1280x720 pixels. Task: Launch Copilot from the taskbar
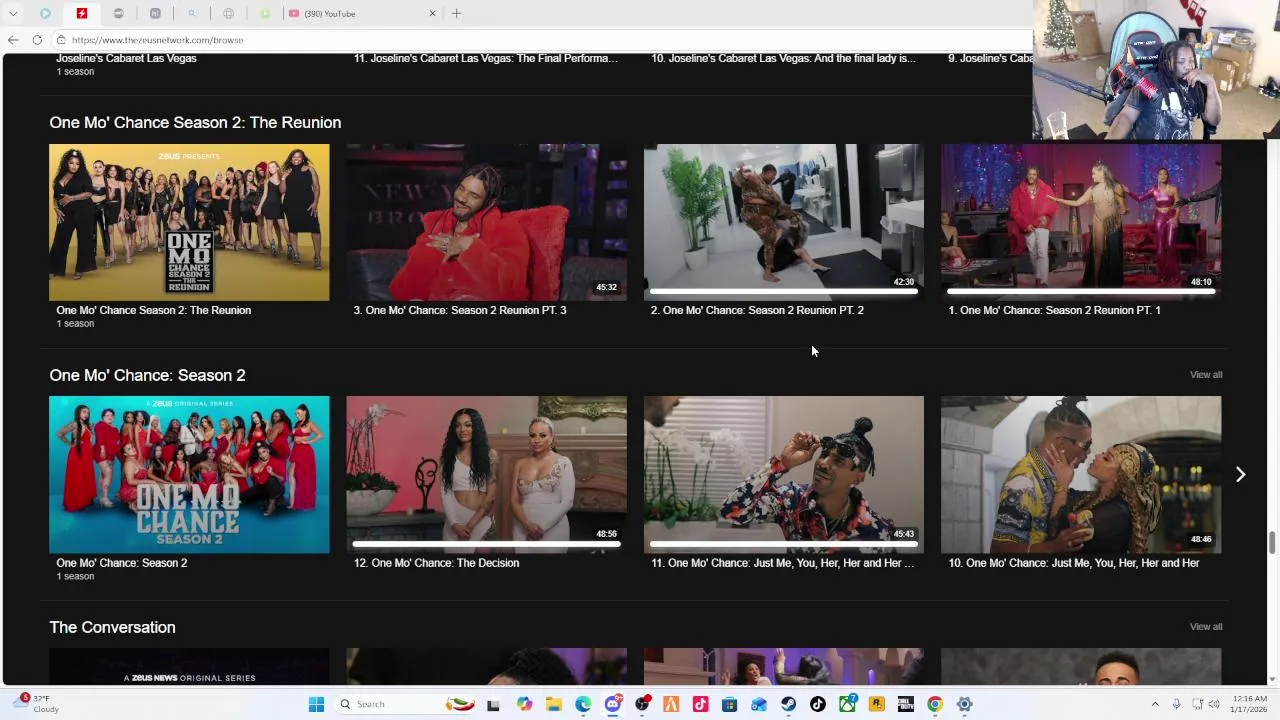(524, 704)
